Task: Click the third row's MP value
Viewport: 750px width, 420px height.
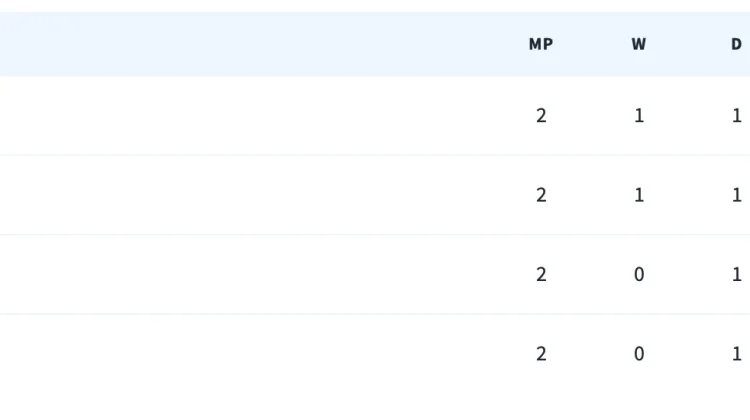Action: coord(541,274)
